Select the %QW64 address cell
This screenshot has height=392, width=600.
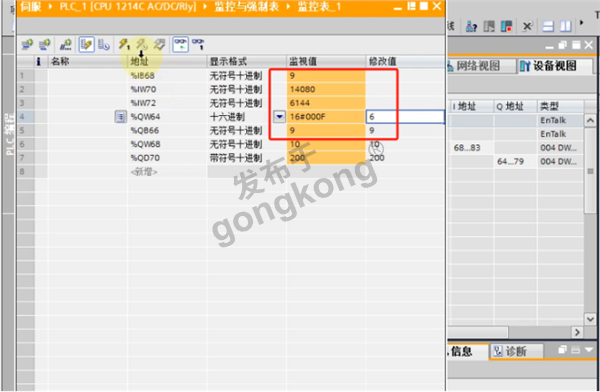167,117
